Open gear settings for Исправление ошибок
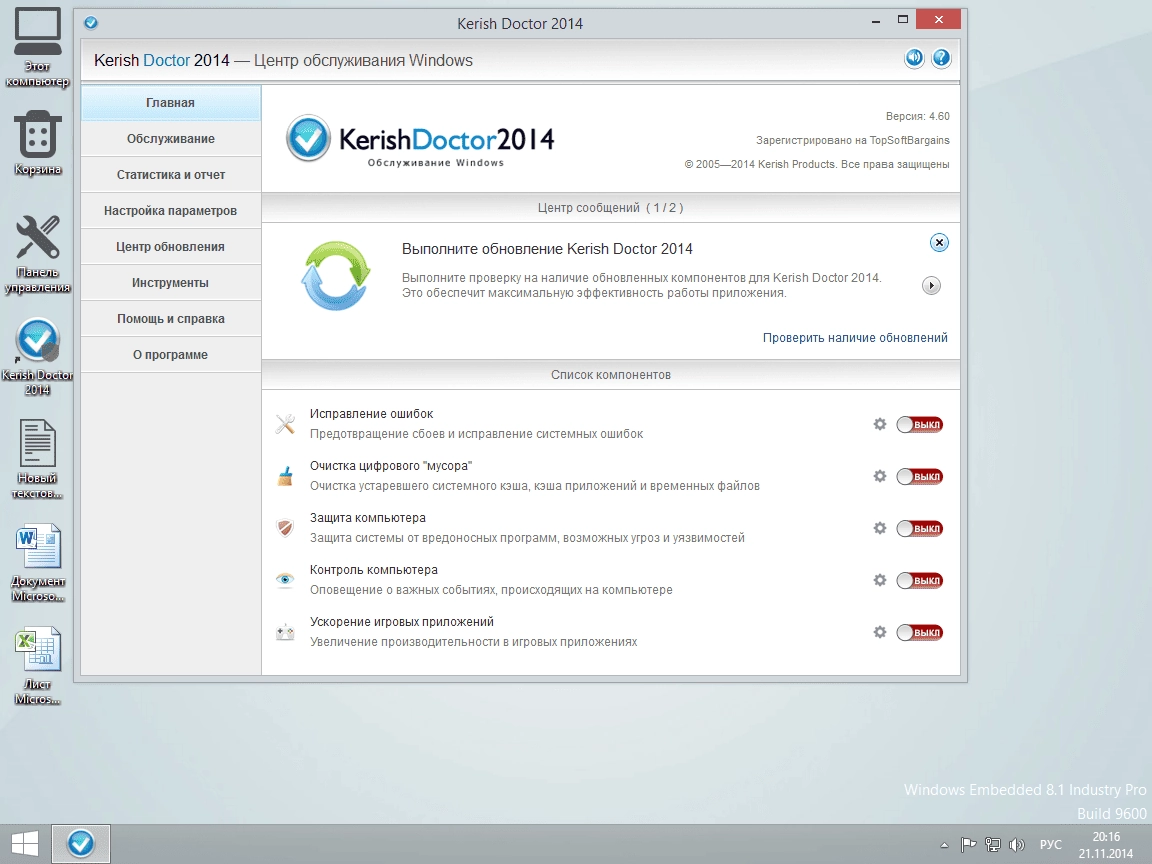The image size is (1152, 864). [x=879, y=424]
